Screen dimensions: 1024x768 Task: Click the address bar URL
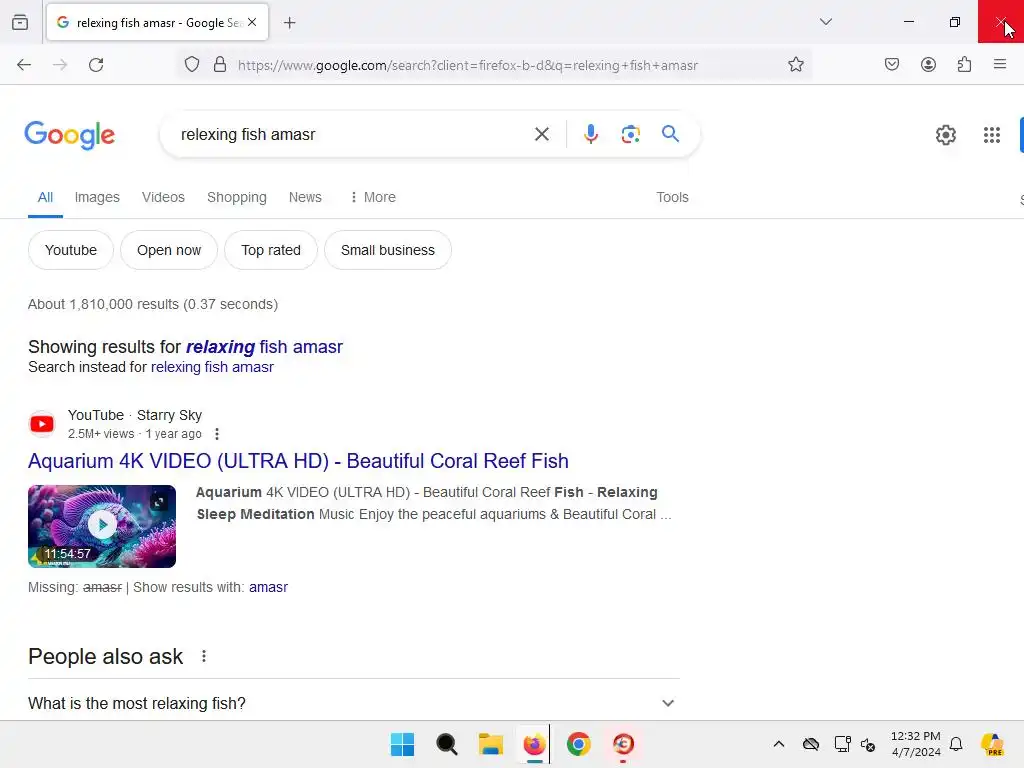coord(468,65)
